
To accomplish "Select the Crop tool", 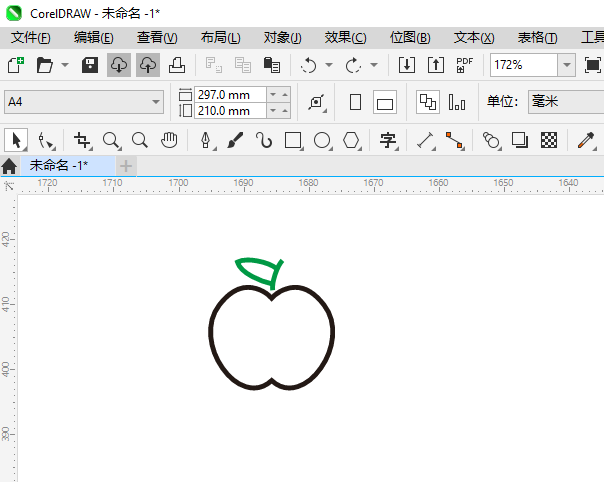I will pyautogui.click(x=82, y=140).
